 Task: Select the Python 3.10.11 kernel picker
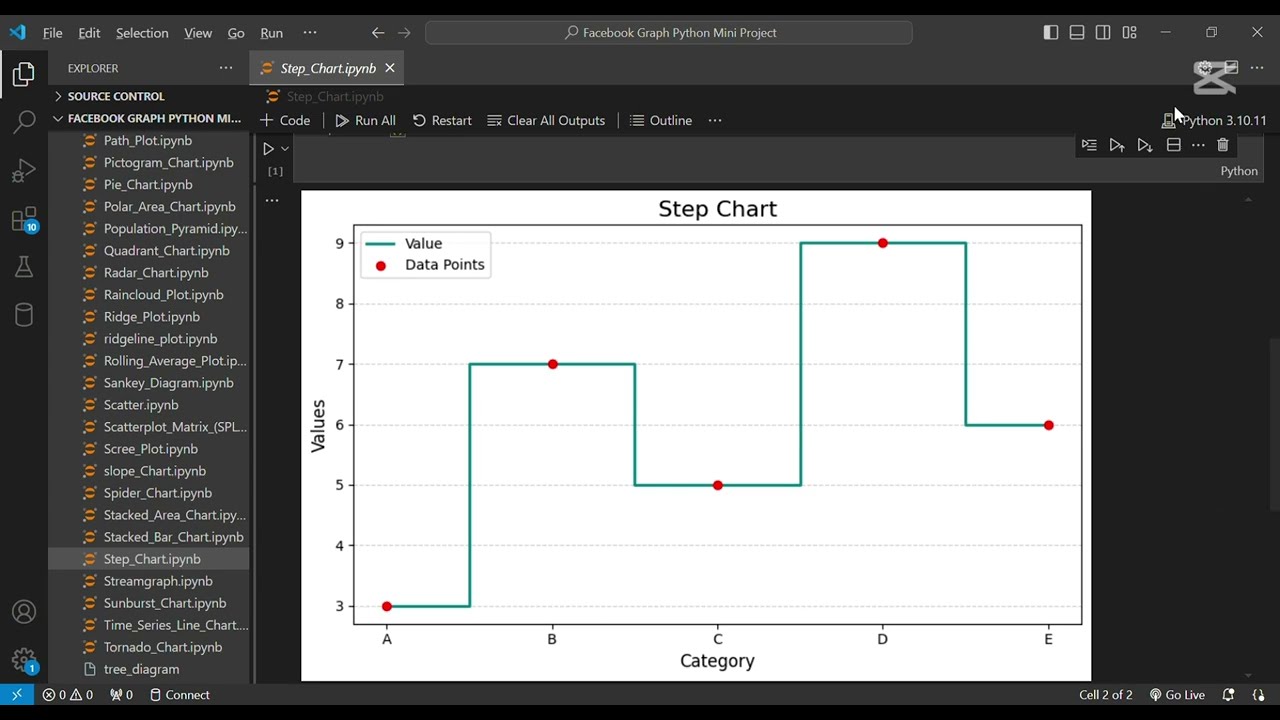coord(1214,120)
